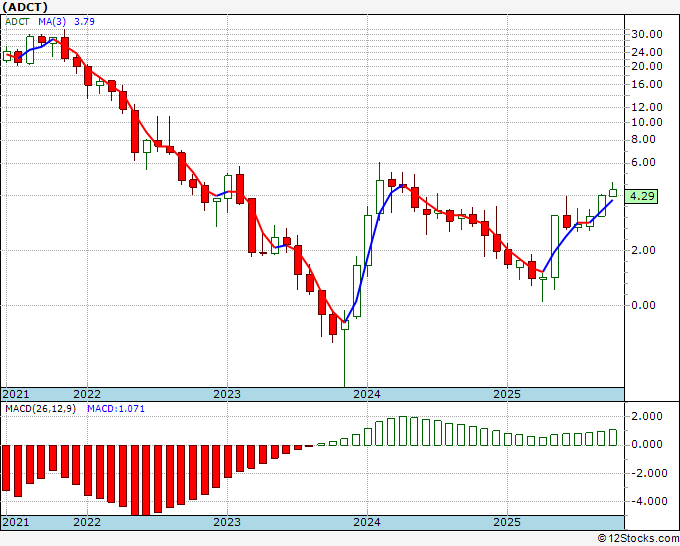This screenshot has height=546, width=680.
Task: Click the -2.000 MACD axis label
Action: click(x=647, y=473)
